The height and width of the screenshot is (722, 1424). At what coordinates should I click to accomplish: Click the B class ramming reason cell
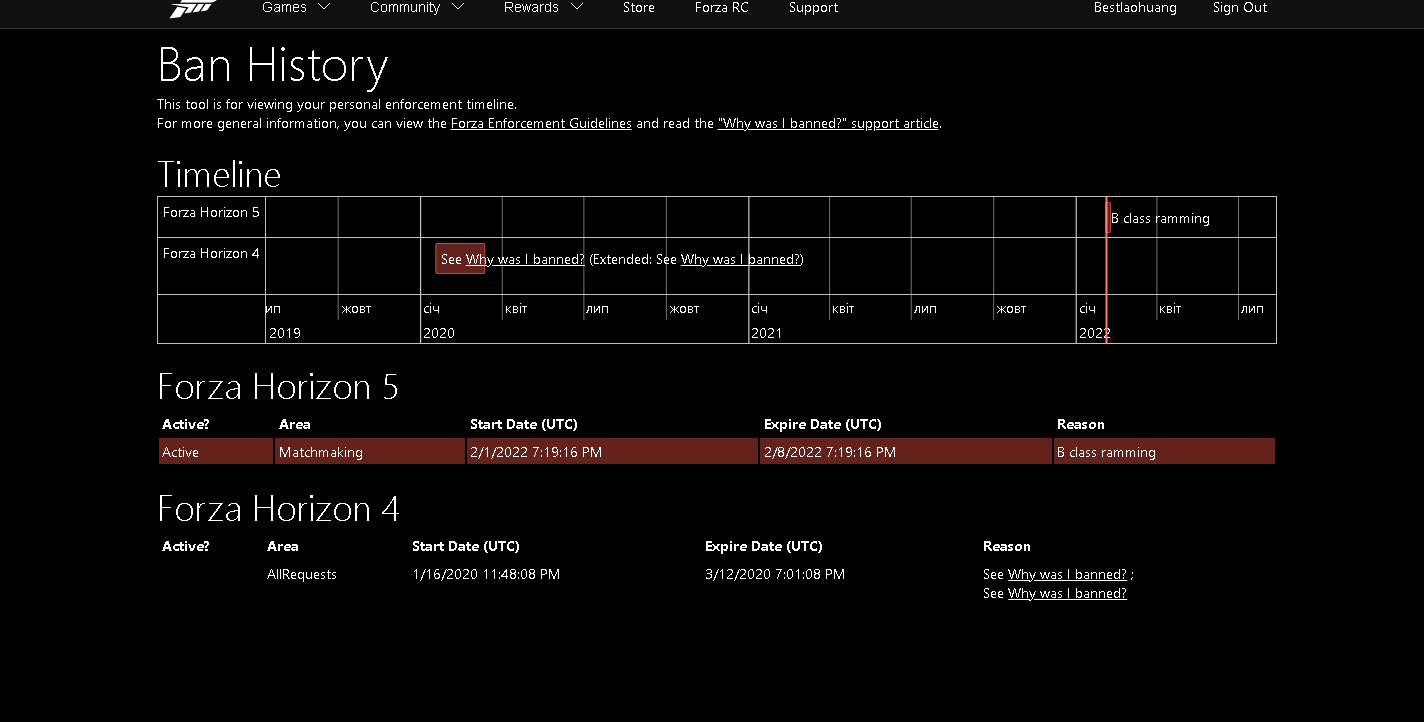tap(1164, 452)
